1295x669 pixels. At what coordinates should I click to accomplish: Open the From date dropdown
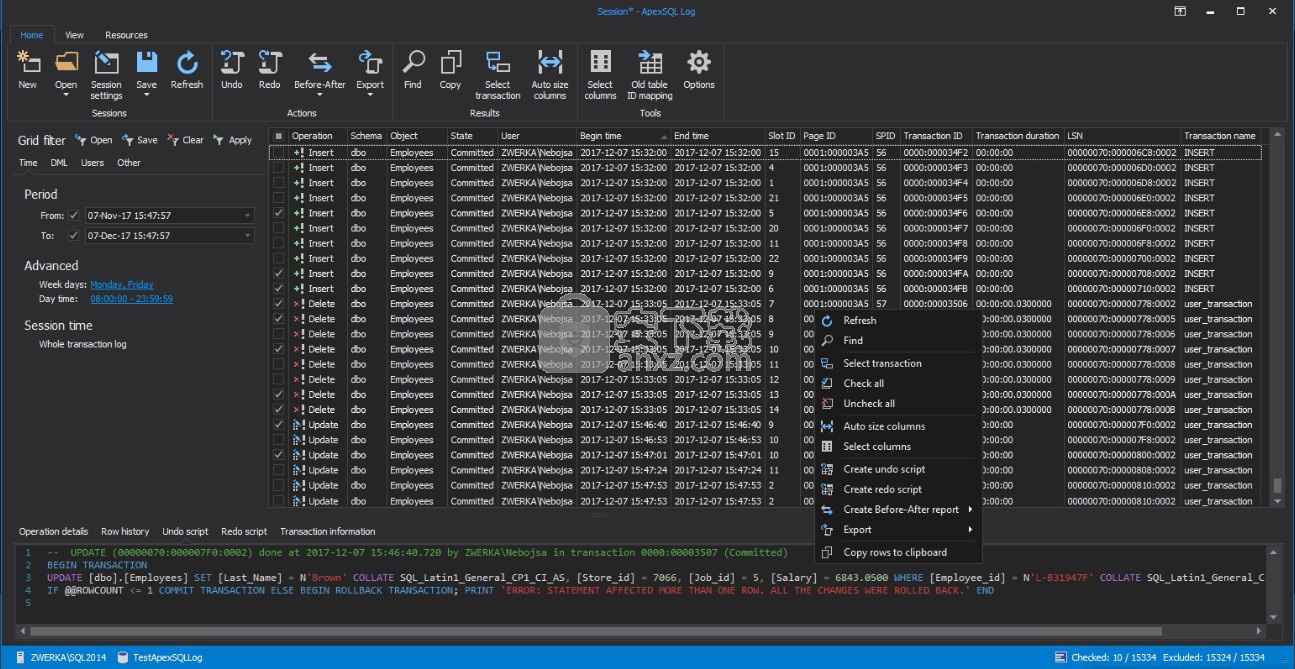(247, 216)
